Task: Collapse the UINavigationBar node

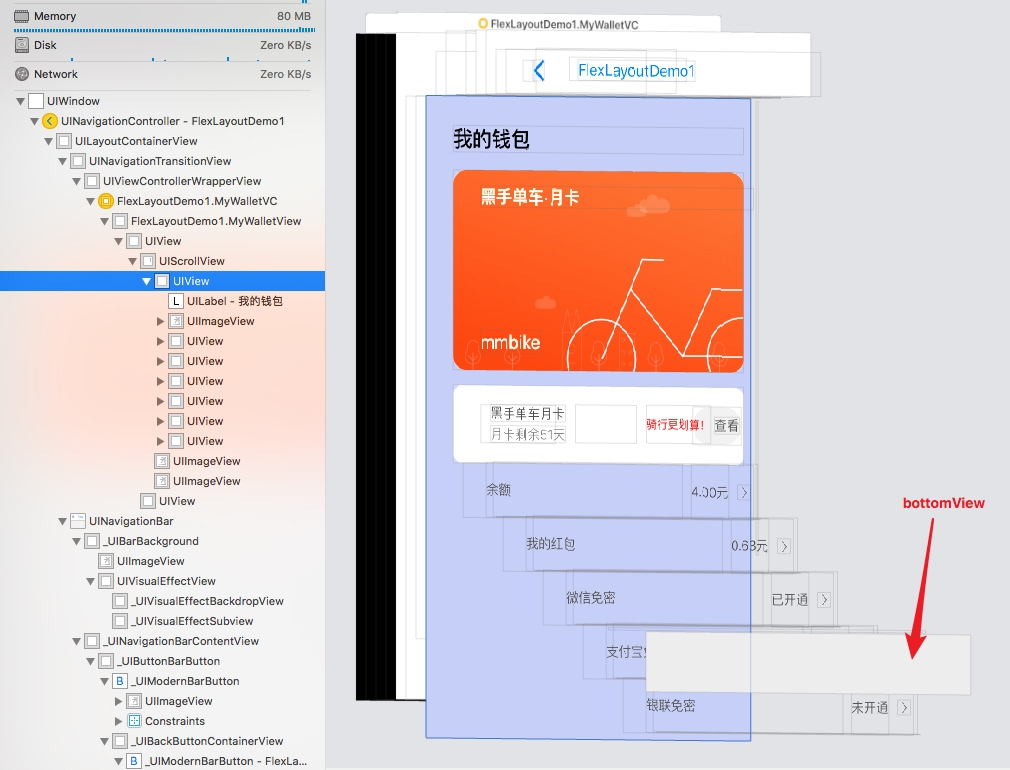Action: [x=62, y=521]
